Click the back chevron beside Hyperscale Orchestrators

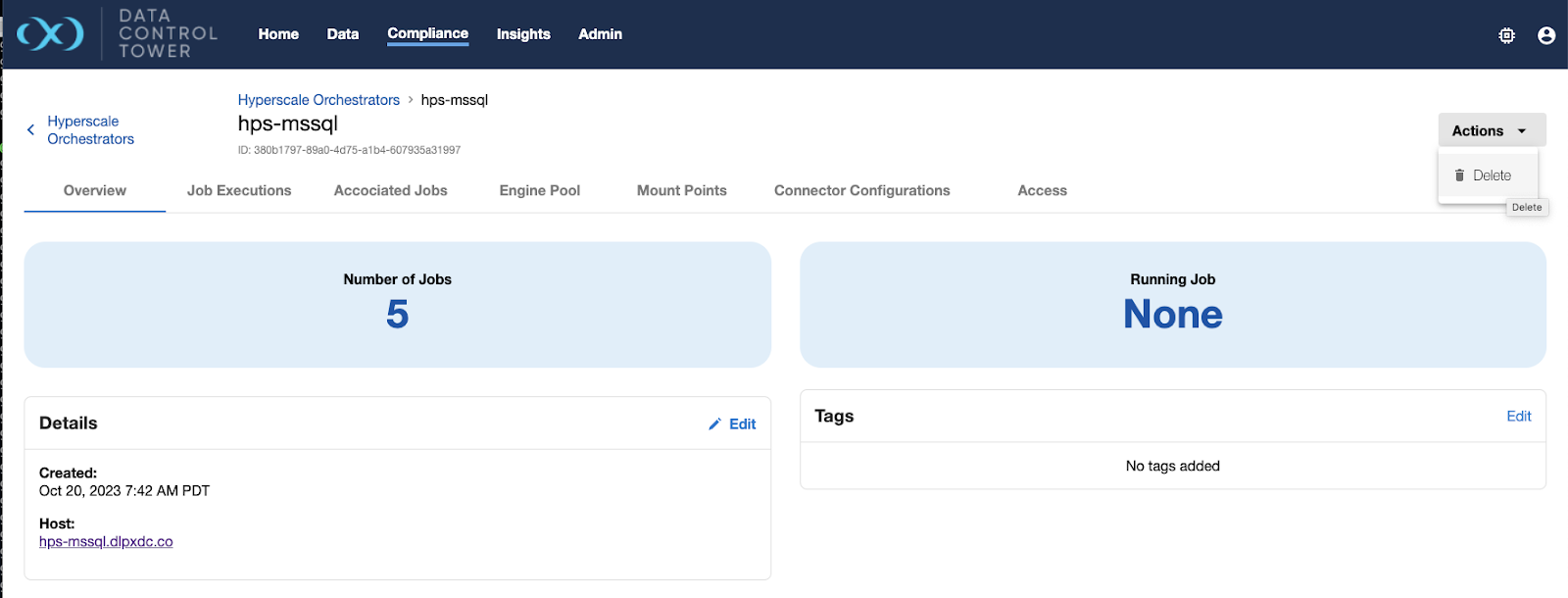(30, 129)
